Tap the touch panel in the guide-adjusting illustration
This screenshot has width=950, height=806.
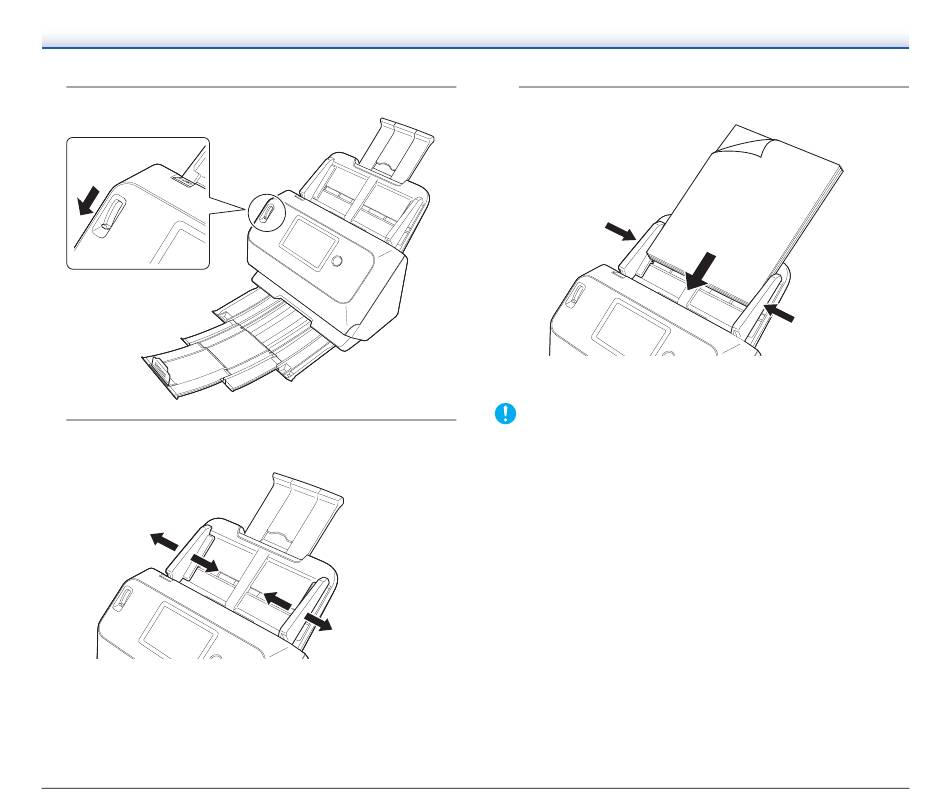click(179, 631)
